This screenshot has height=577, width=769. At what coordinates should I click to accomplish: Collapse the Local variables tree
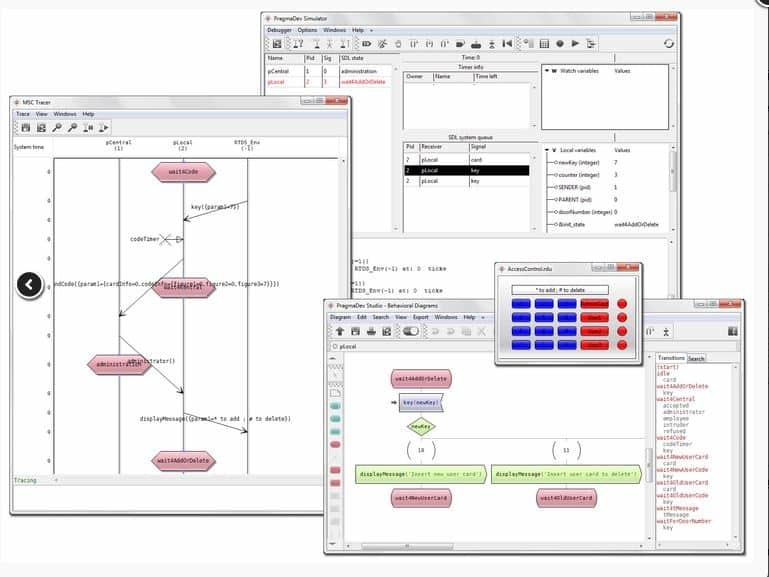tap(547, 149)
